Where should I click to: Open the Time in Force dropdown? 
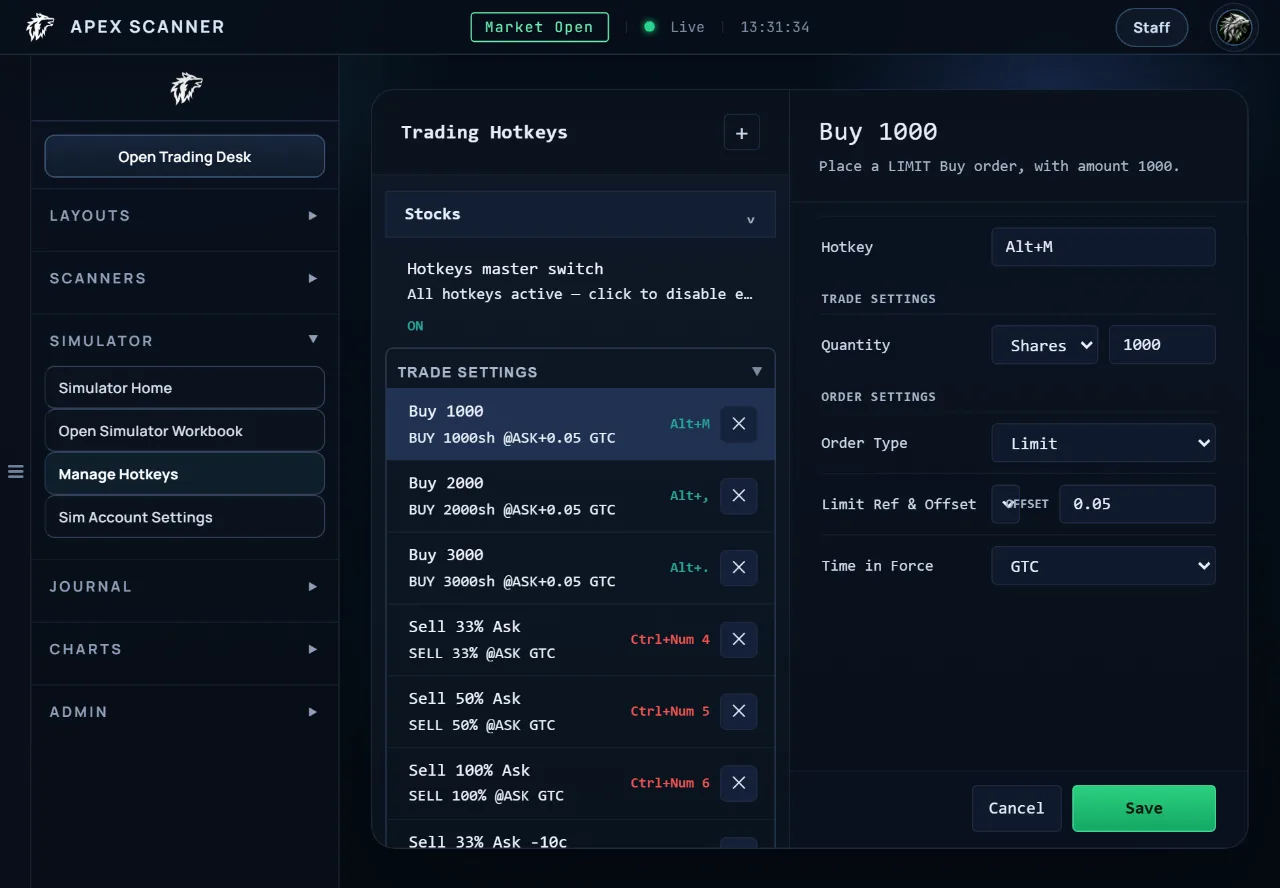[1104, 566]
